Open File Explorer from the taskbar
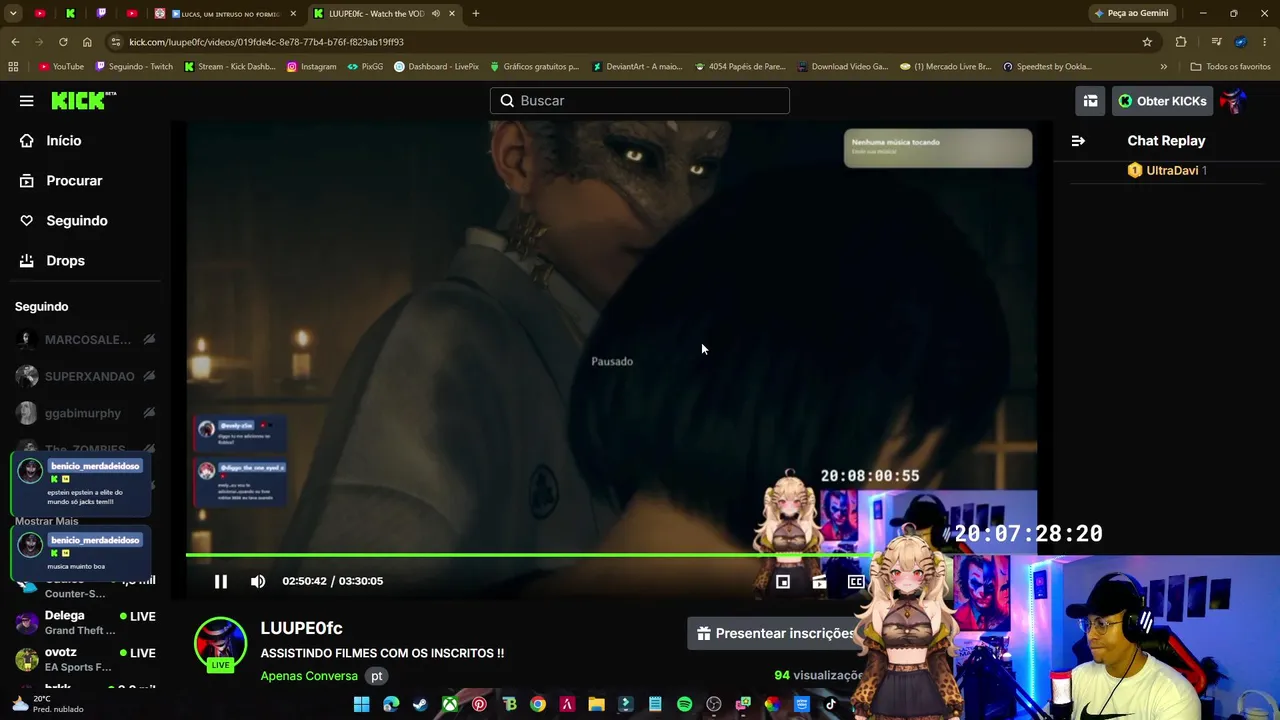The image size is (1280, 720). tap(596, 704)
